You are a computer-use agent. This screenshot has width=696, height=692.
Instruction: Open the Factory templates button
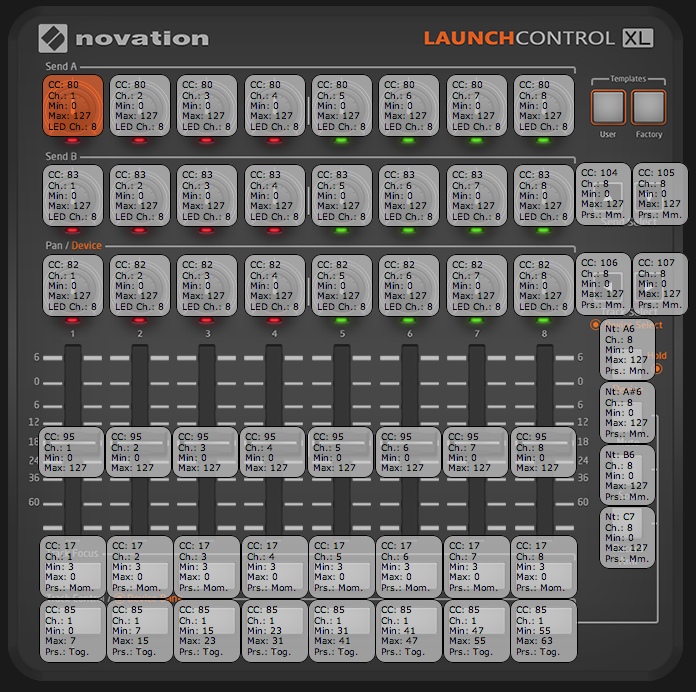point(648,107)
